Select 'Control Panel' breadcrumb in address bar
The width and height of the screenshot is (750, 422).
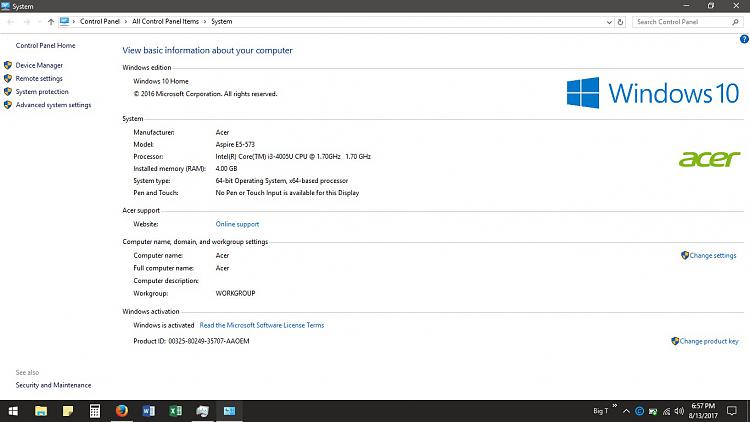(100, 21)
